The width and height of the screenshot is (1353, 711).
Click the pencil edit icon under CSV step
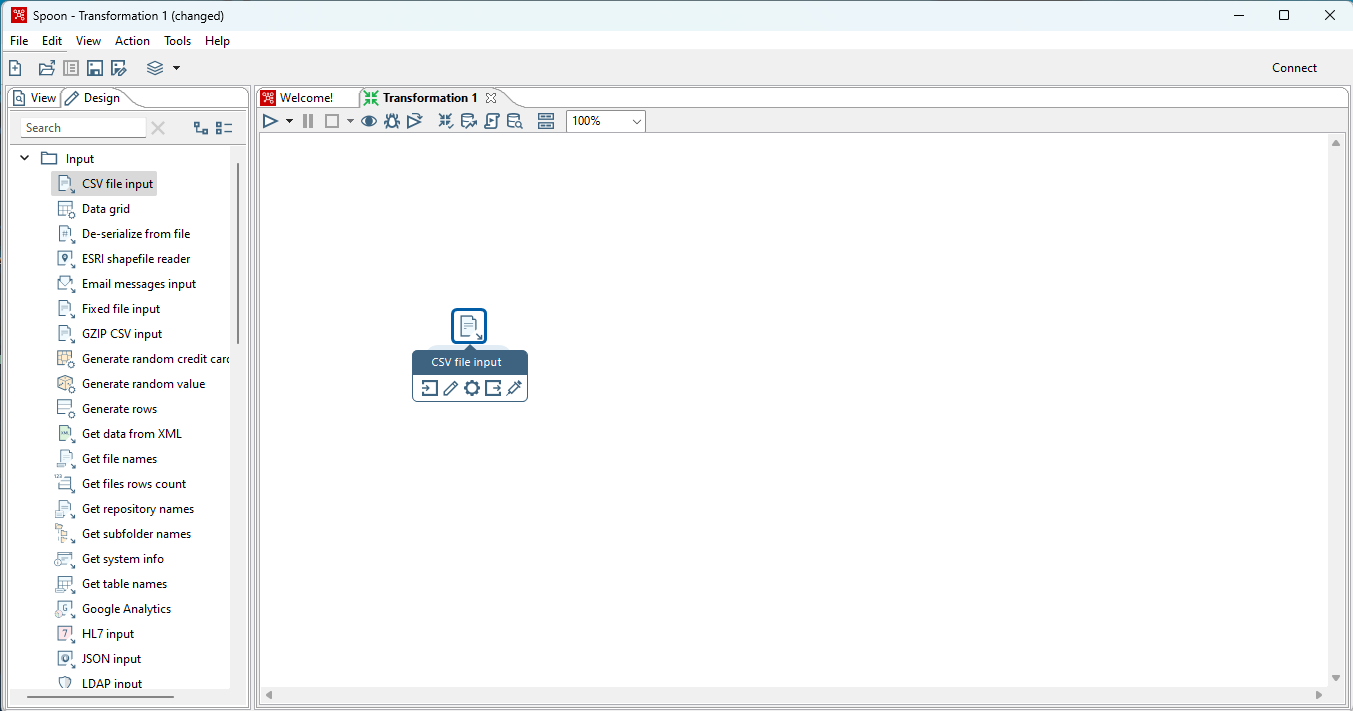(450, 388)
